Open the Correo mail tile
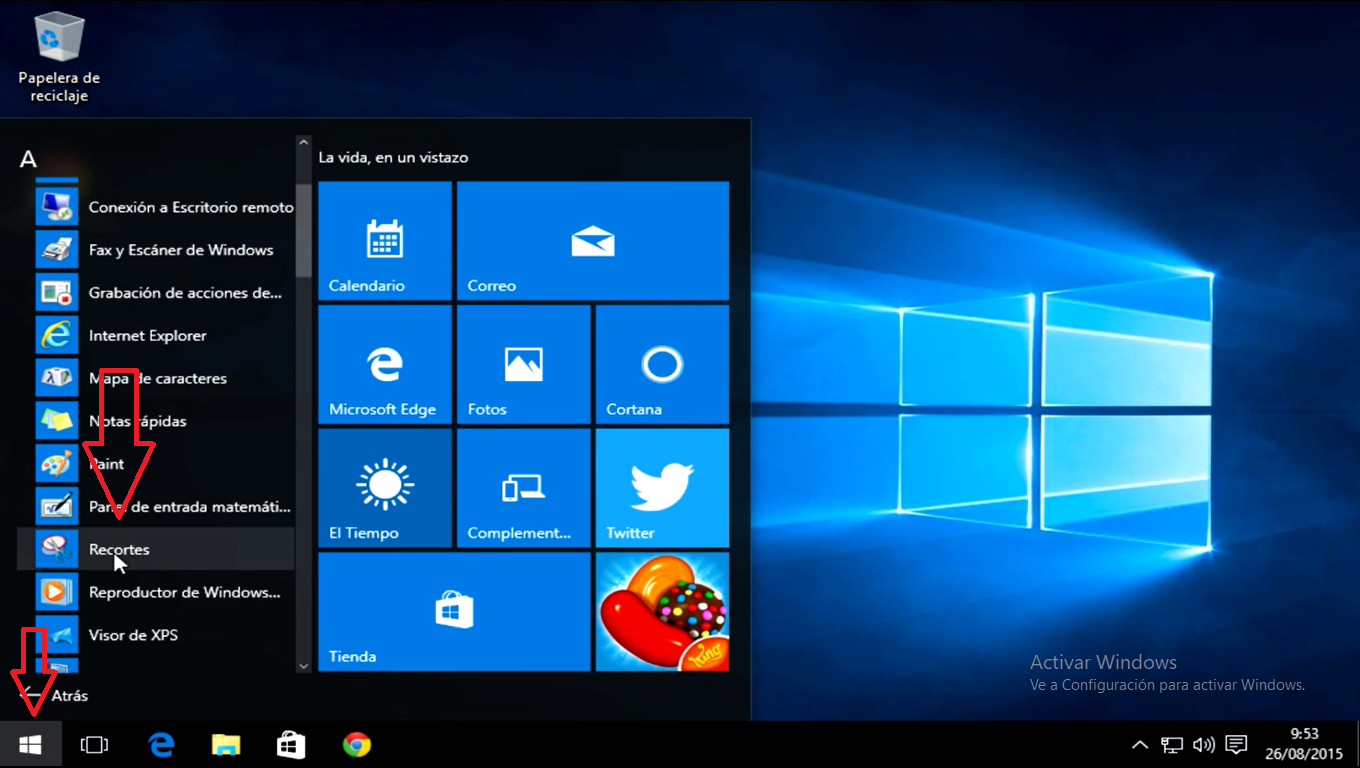Image resolution: width=1360 pixels, height=768 pixels. tap(593, 241)
